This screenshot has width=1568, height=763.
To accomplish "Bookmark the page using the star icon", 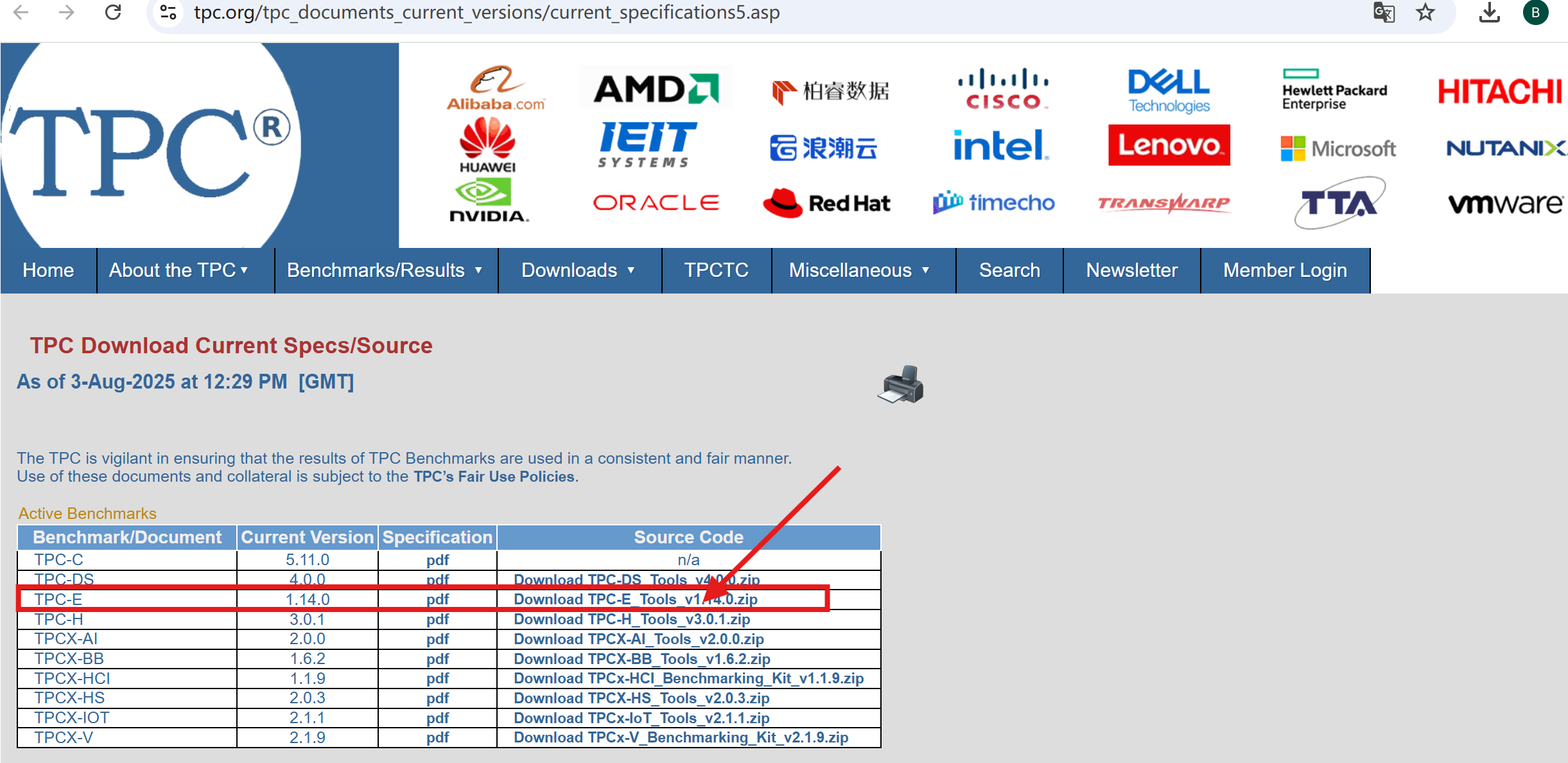I will coord(1425,12).
